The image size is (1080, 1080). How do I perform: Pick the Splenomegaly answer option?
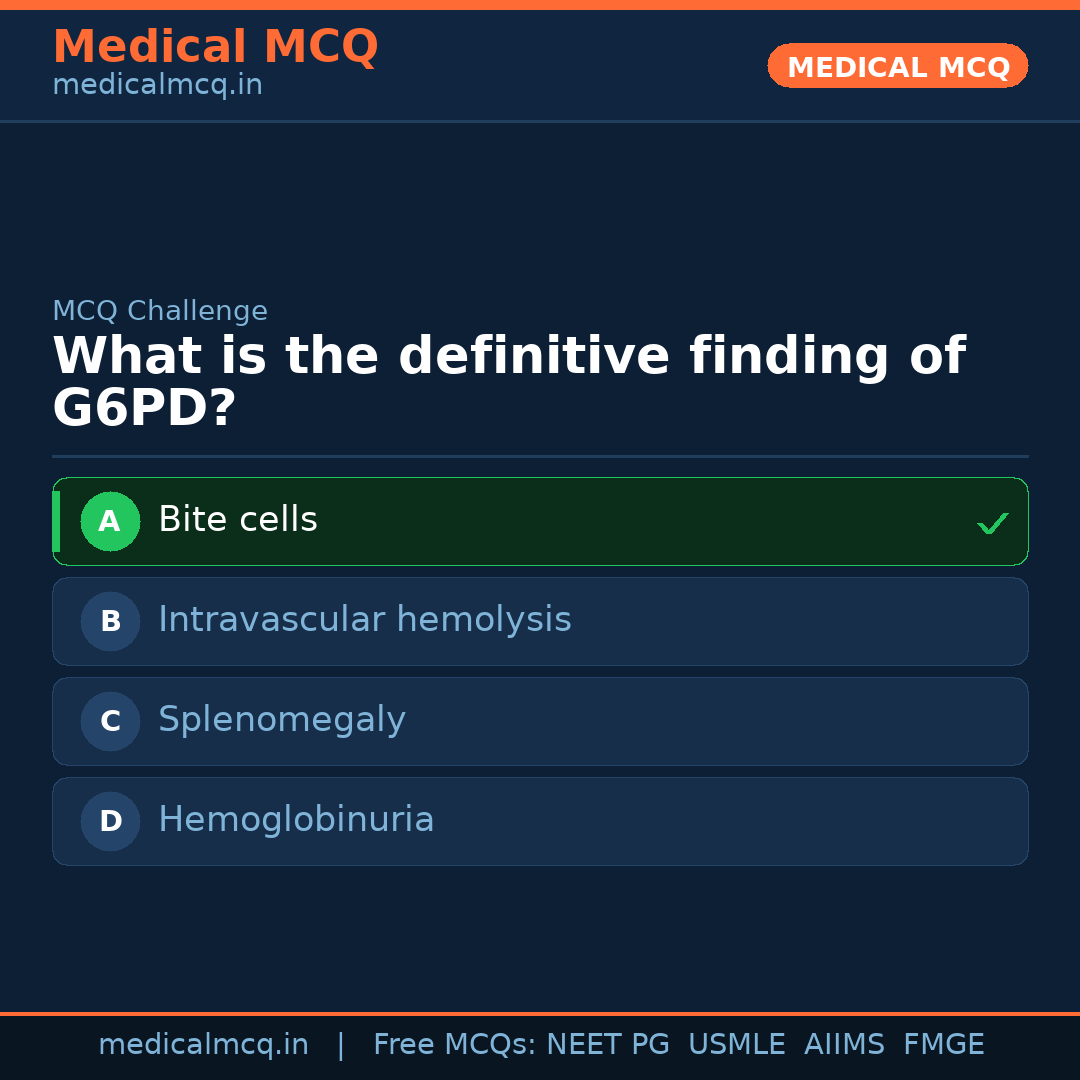point(282,720)
